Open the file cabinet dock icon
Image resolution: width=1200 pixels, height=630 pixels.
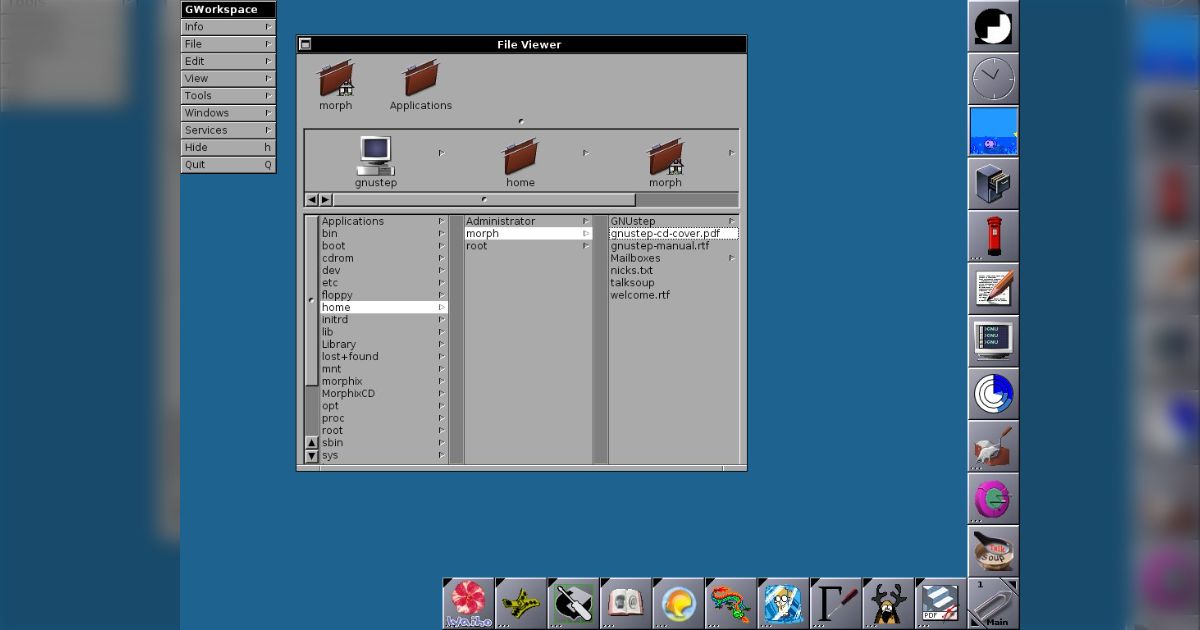point(993,184)
